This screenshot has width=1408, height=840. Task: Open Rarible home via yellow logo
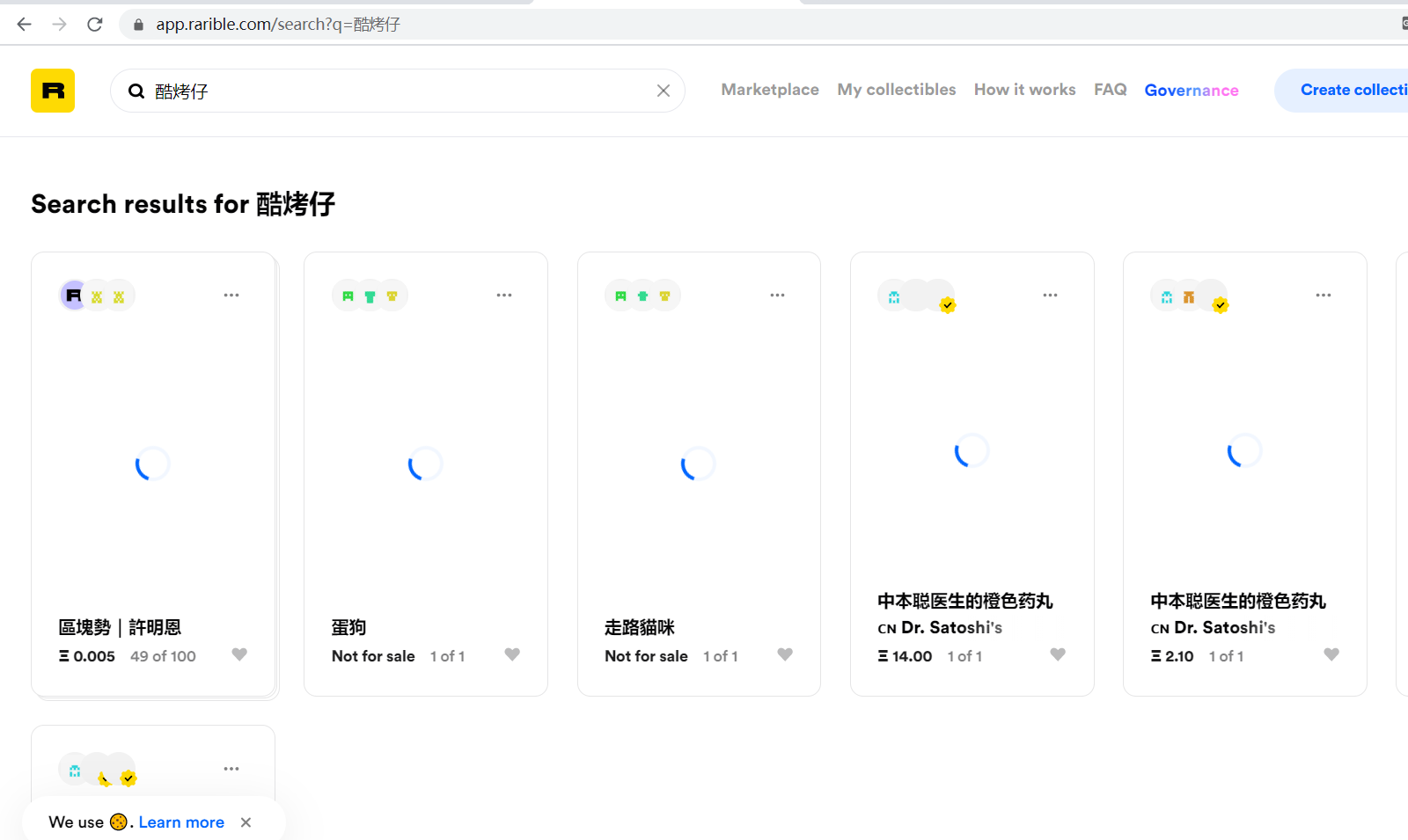53,91
